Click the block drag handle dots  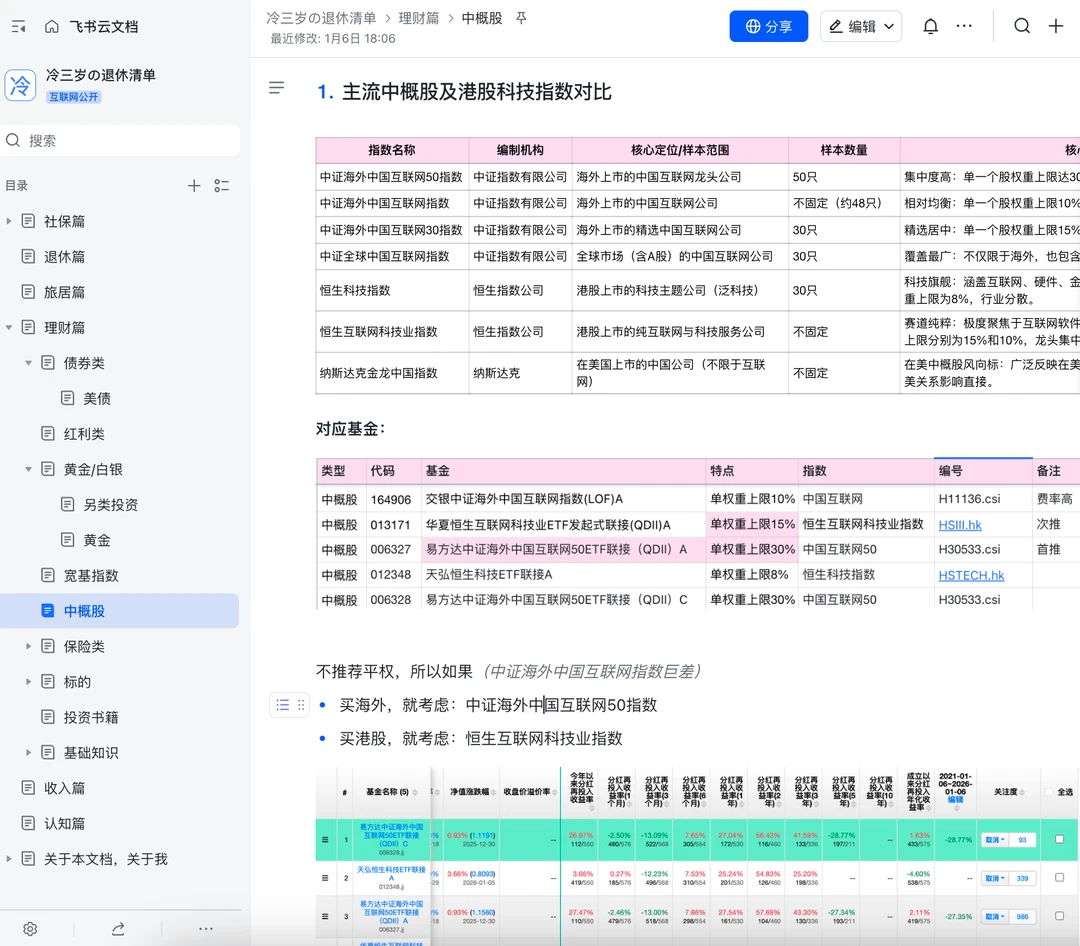click(301, 705)
